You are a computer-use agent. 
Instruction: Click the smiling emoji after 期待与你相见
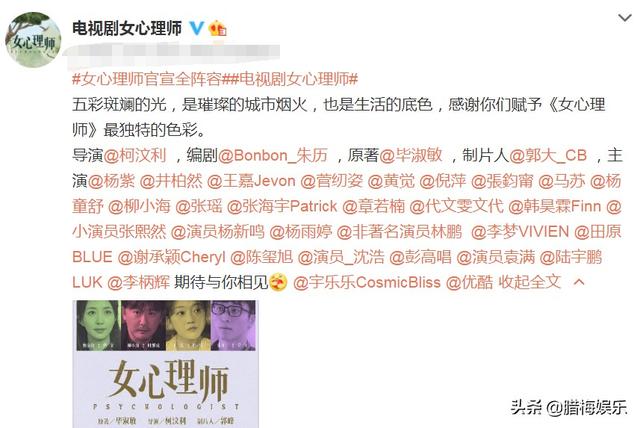click(x=278, y=282)
